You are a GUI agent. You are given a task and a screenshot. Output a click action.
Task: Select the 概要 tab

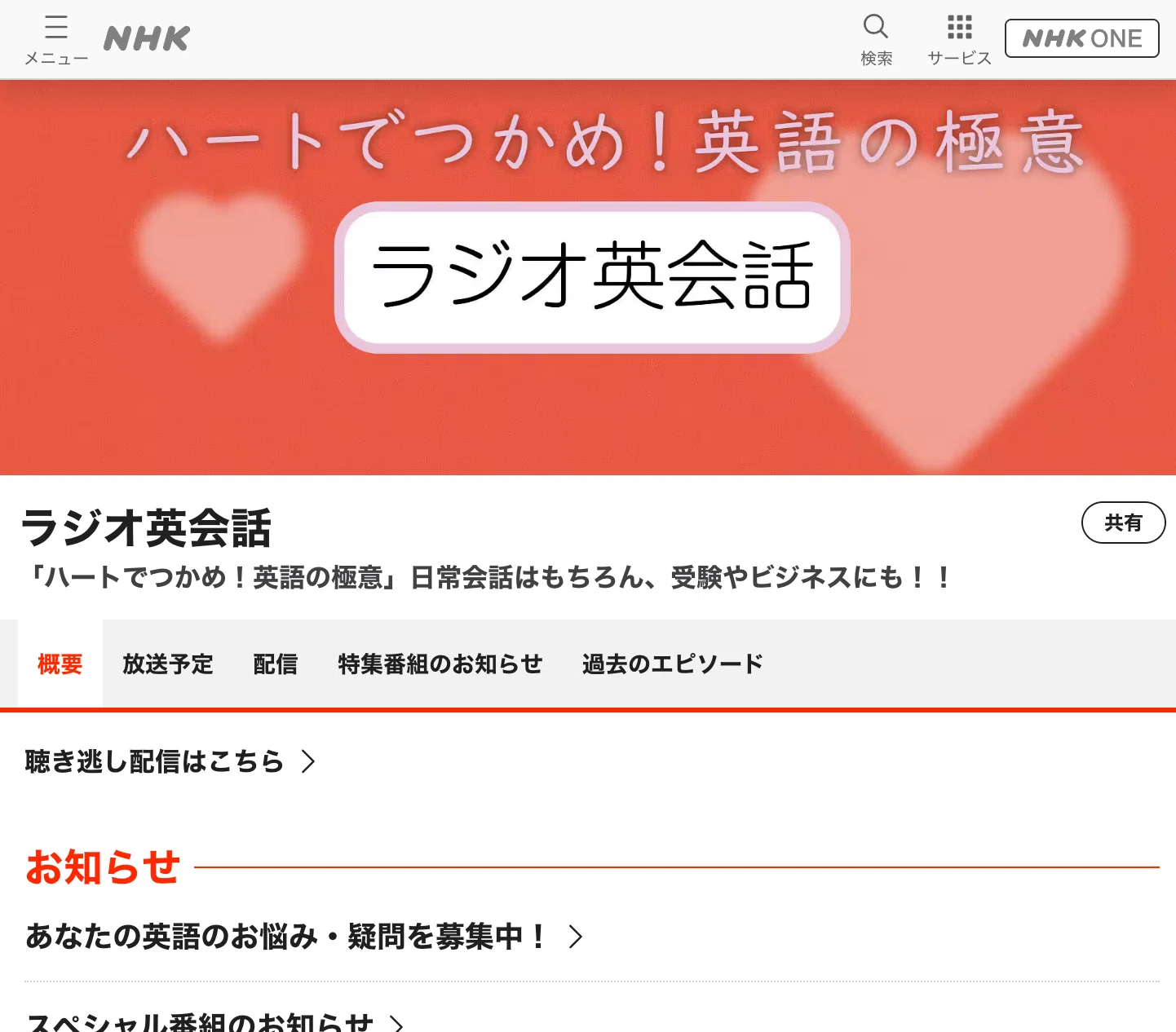pyautogui.click(x=60, y=664)
